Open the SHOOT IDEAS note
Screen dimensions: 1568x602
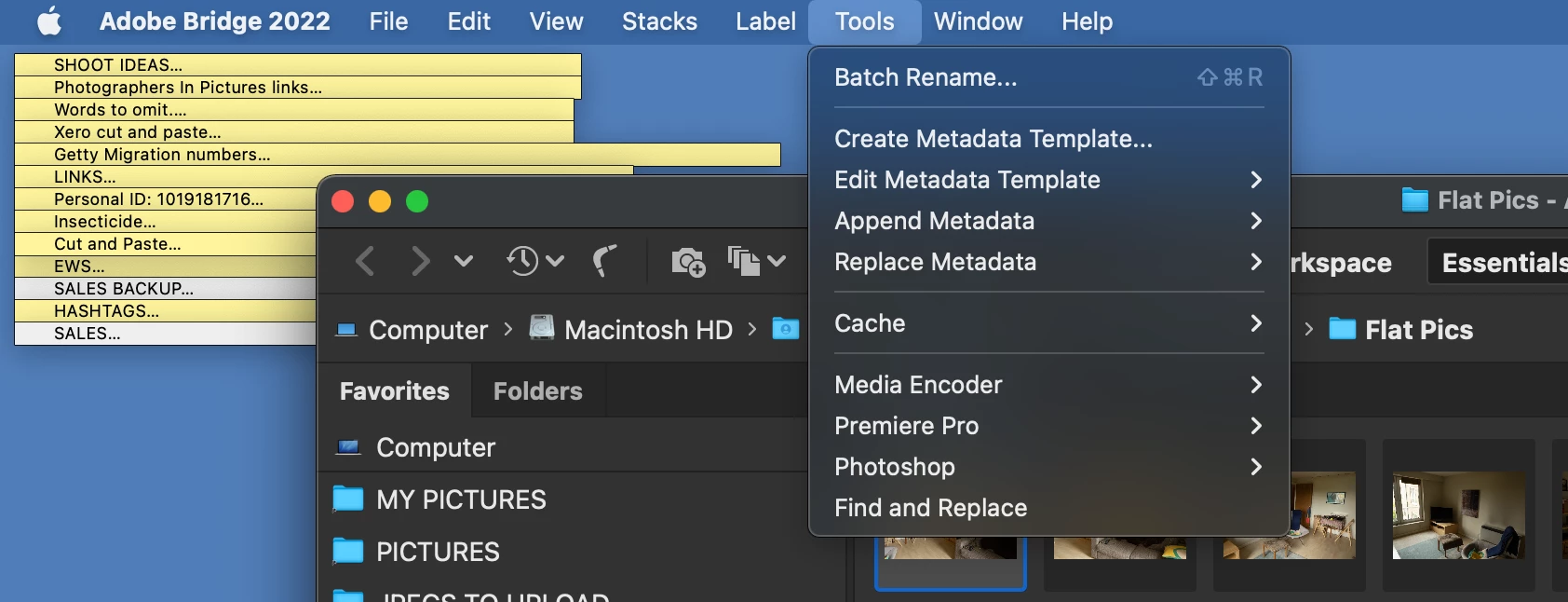coord(298,64)
